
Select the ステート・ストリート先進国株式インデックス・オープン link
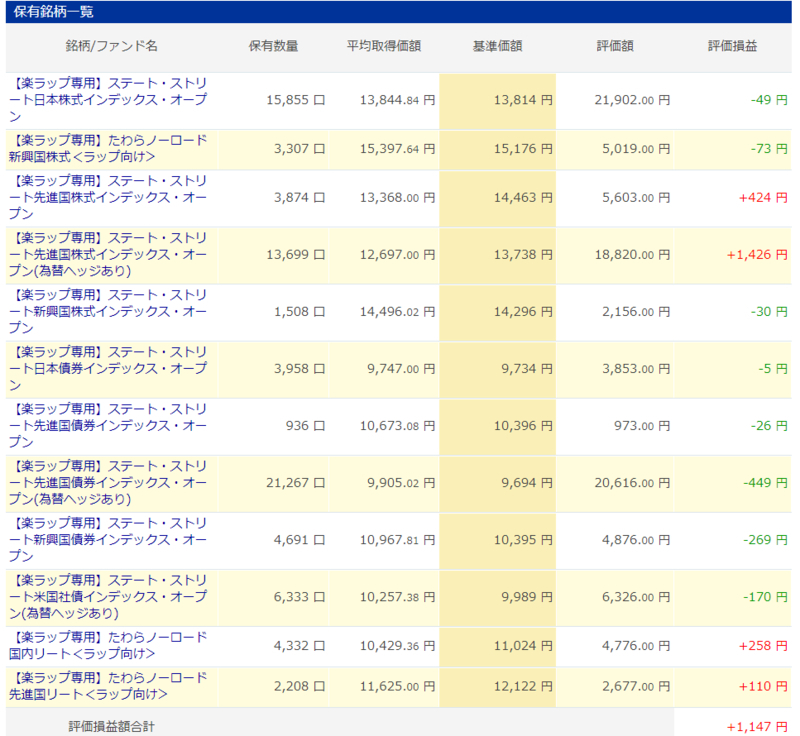coord(110,197)
